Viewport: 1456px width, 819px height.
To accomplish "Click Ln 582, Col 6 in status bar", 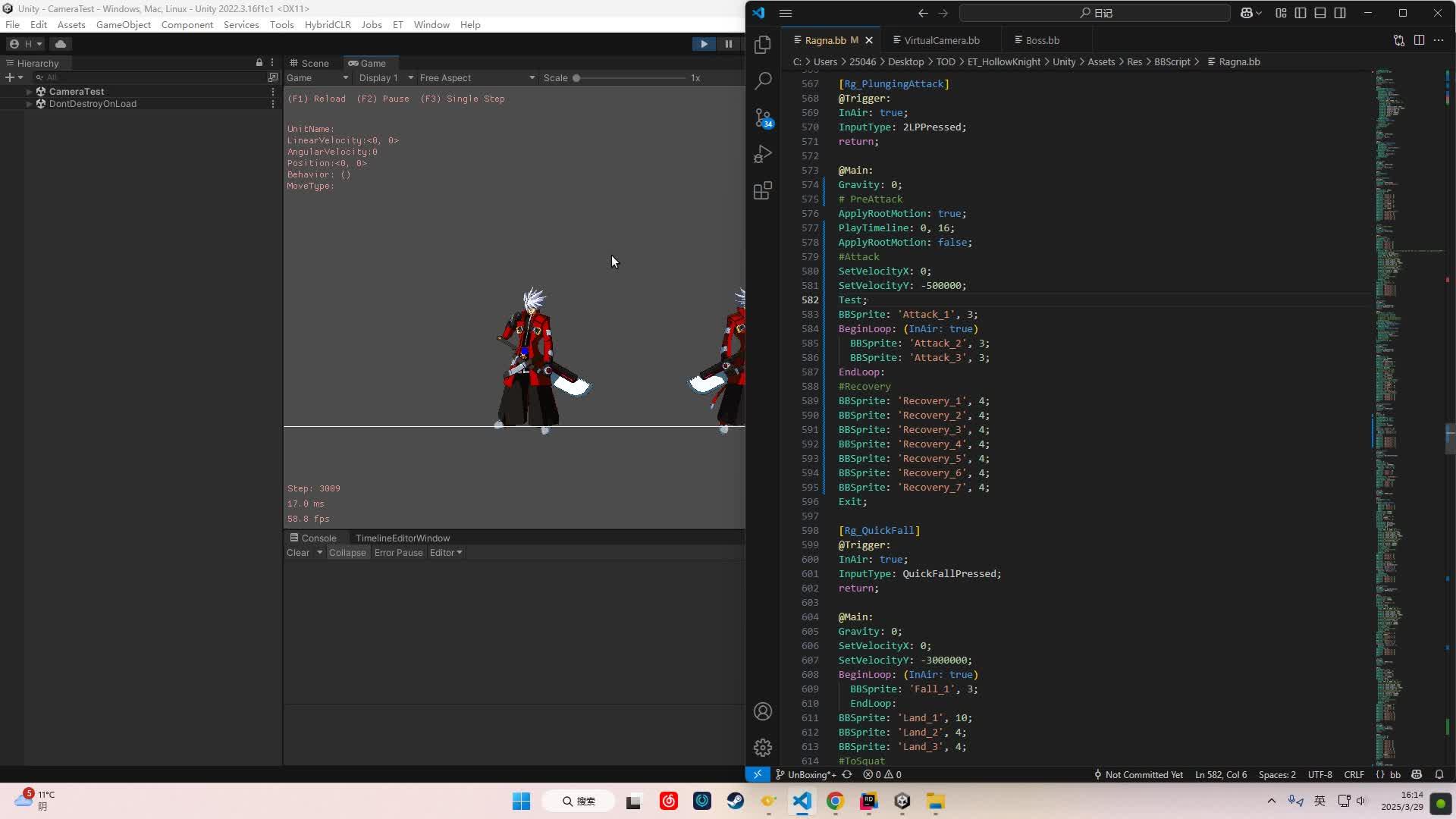I will (x=1221, y=775).
